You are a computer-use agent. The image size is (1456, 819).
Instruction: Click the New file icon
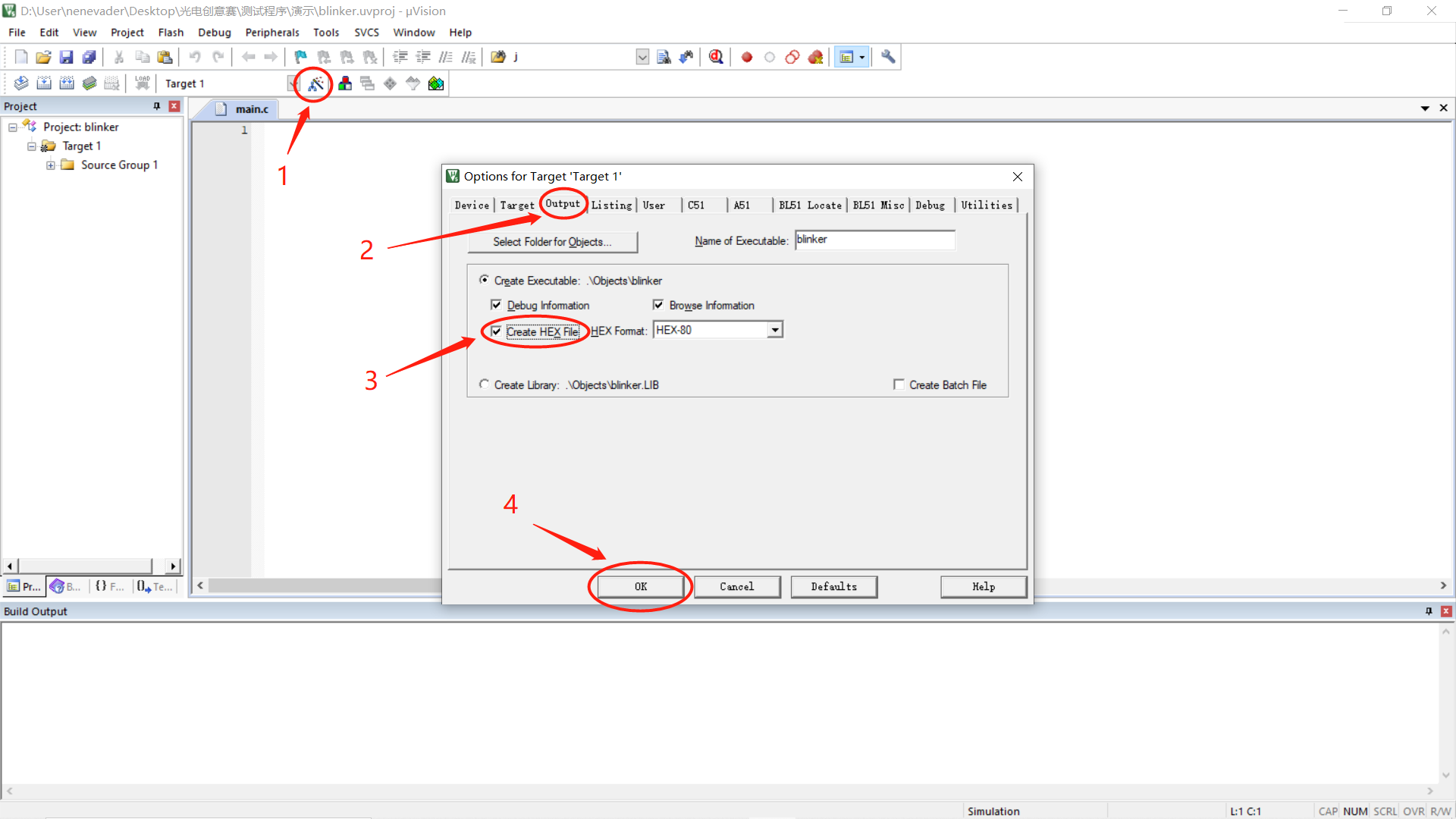[x=21, y=57]
